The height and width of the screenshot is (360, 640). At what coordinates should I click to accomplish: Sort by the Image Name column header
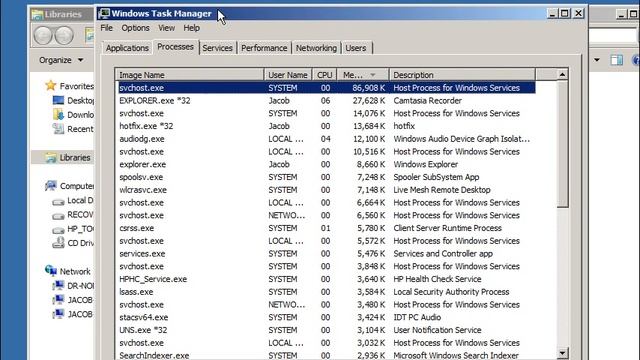click(x=190, y=75)
